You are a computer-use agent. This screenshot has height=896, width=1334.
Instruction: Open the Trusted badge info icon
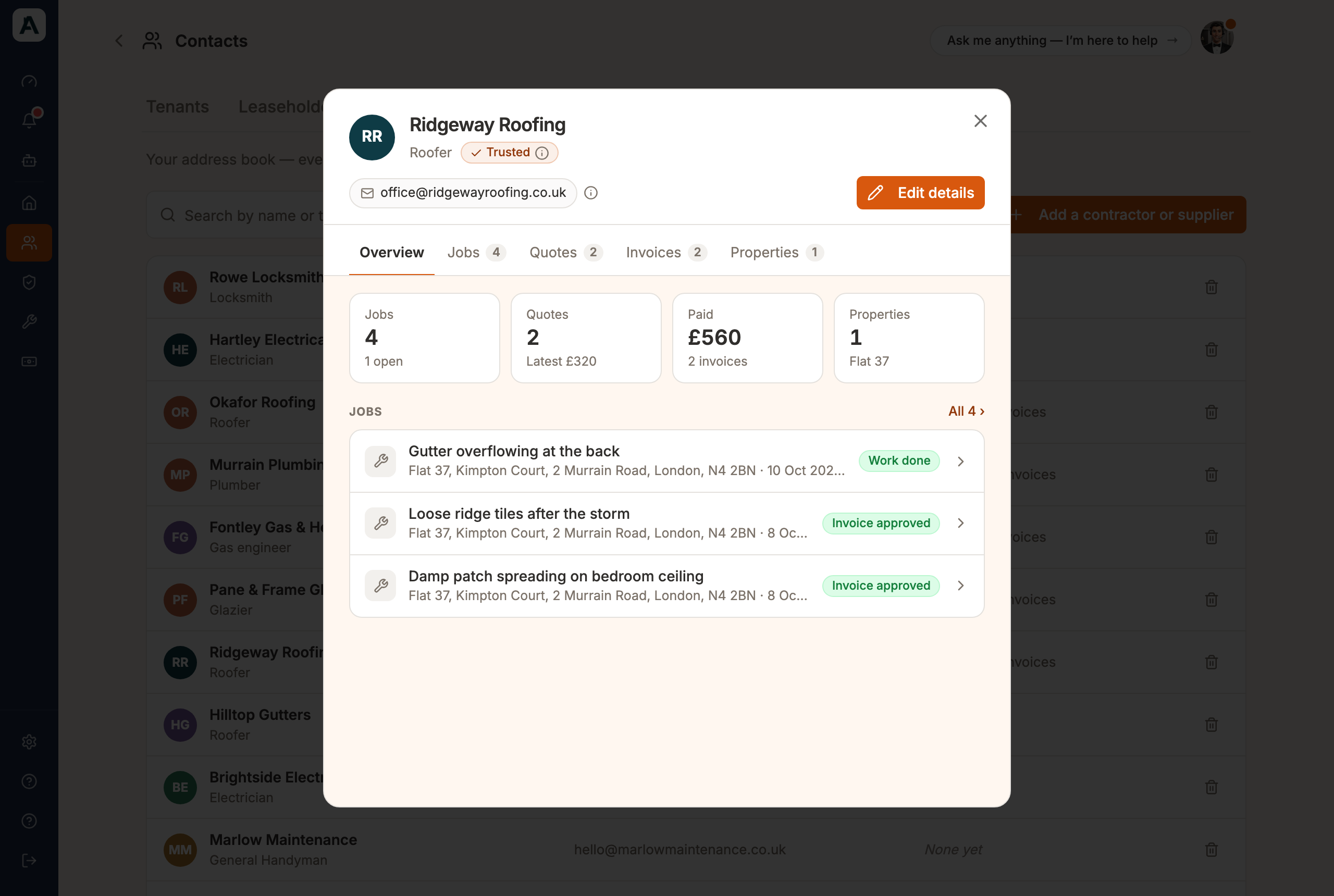tap(542, 153)
